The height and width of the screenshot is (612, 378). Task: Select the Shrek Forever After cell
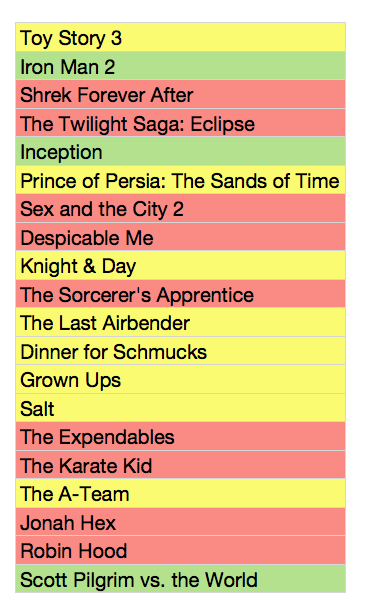[x=180, y=94]
